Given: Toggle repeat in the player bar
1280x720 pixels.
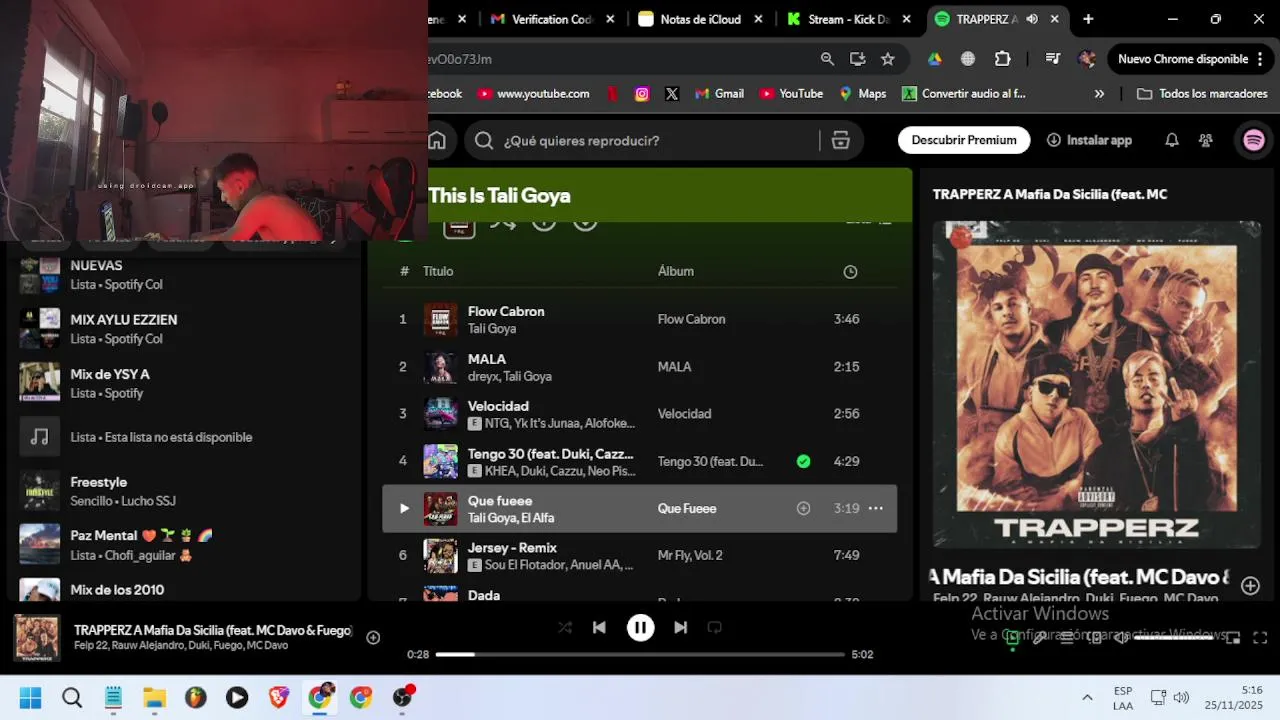Looking at the screenshot, I should click(x=715, y=627).
